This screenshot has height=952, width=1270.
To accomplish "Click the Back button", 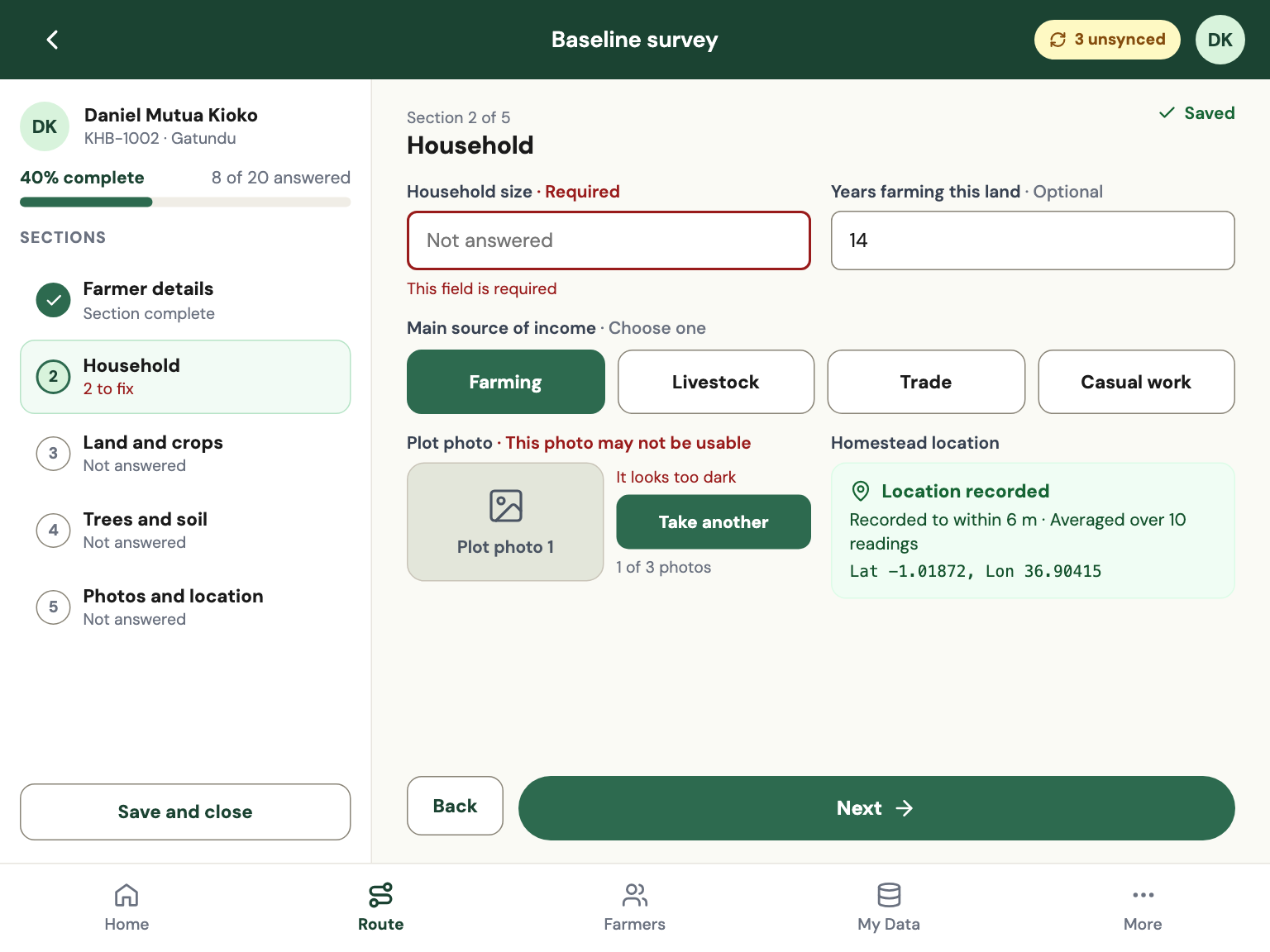I will 455,806.
